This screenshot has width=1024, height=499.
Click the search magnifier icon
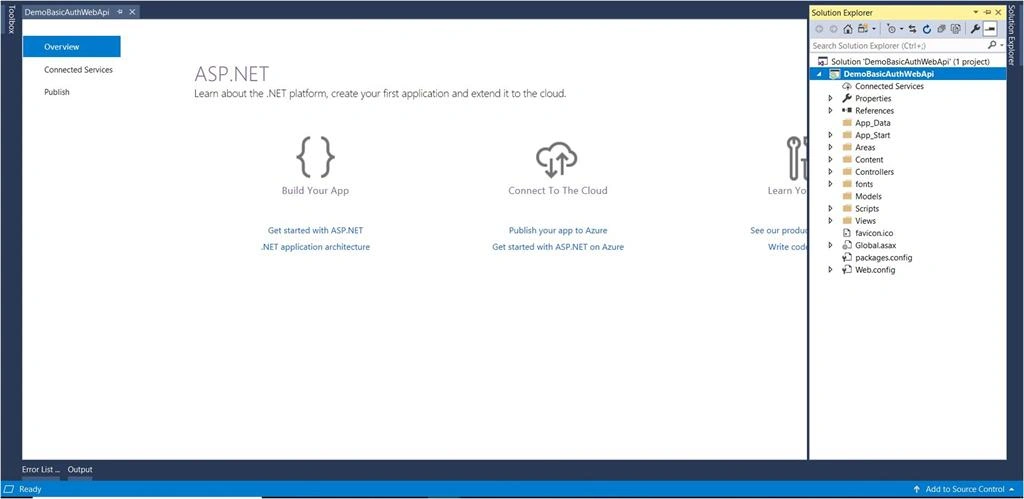coord(992,45)
